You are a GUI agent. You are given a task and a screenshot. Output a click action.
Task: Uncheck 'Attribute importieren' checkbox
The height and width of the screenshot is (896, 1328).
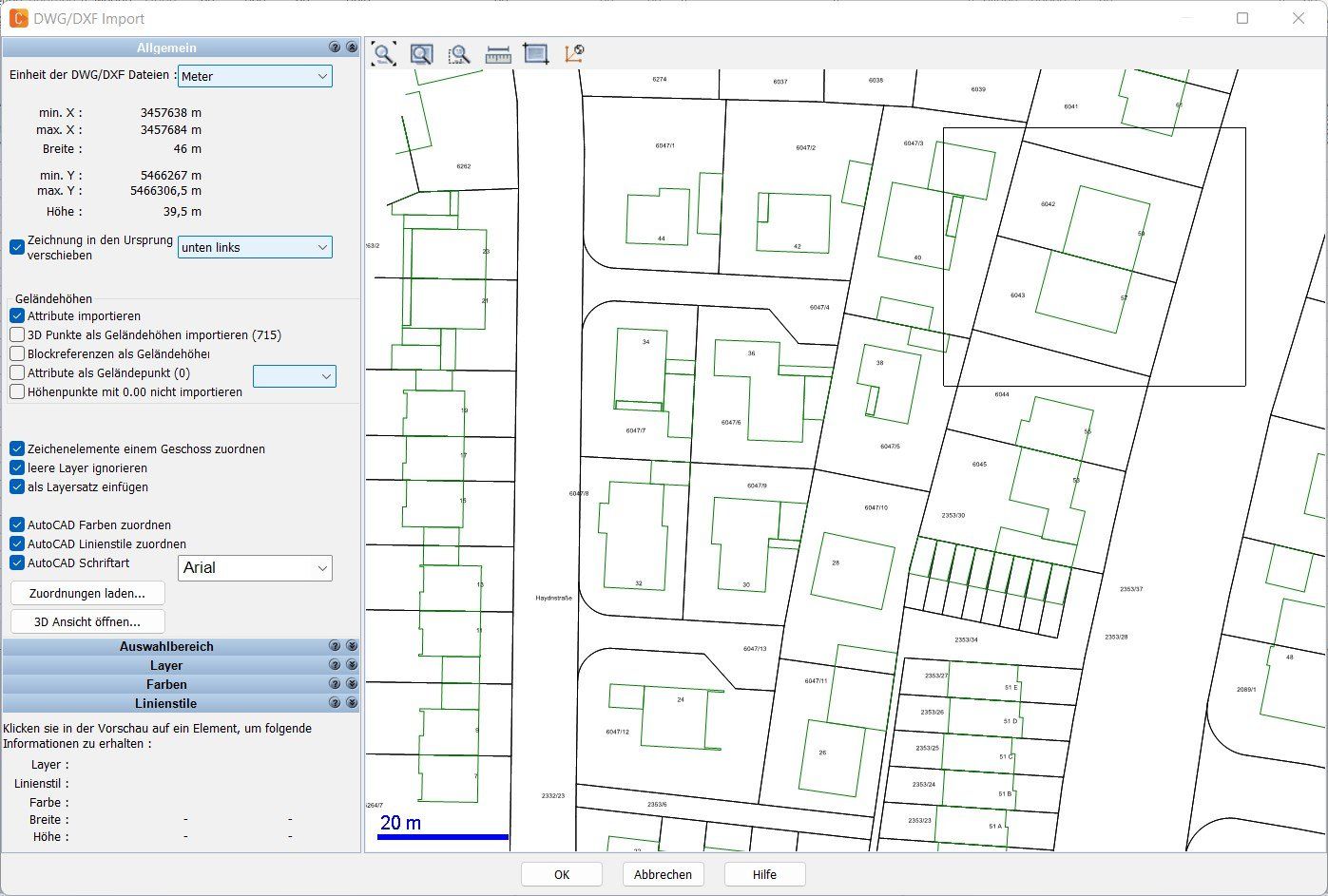(17, 315)
